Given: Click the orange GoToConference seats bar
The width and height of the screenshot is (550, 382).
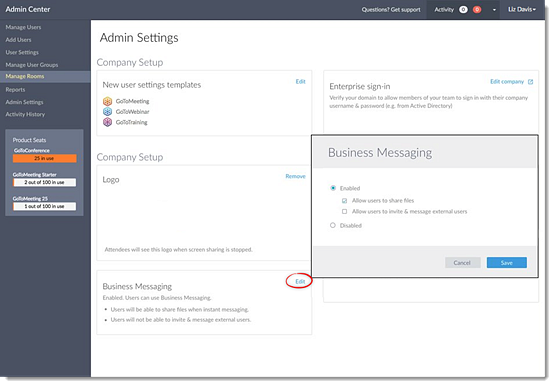Looking at the screenshot, I should (x=45, y=158).
